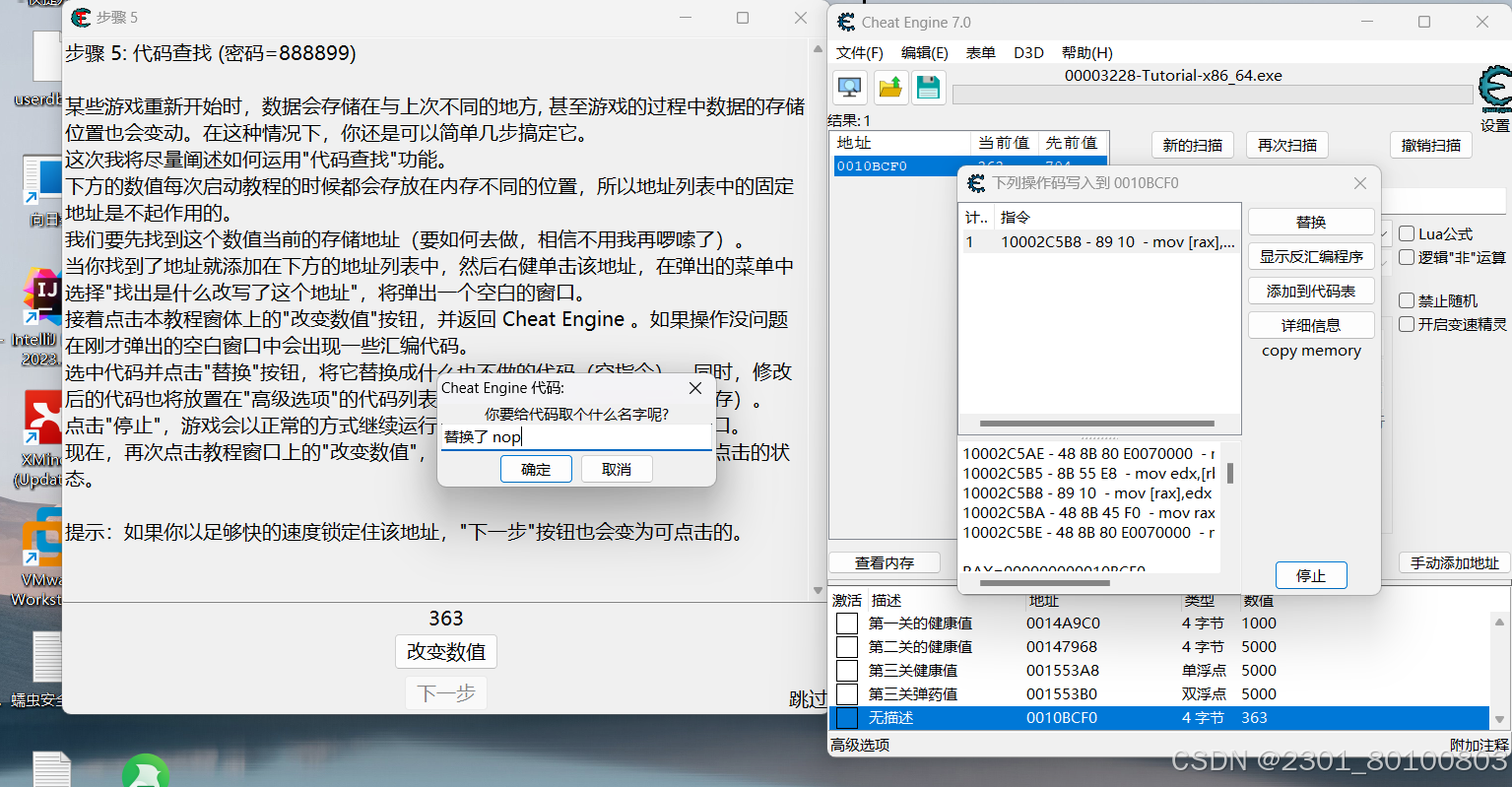
Task: Click the 当前值 column header
Action: 1004,143
